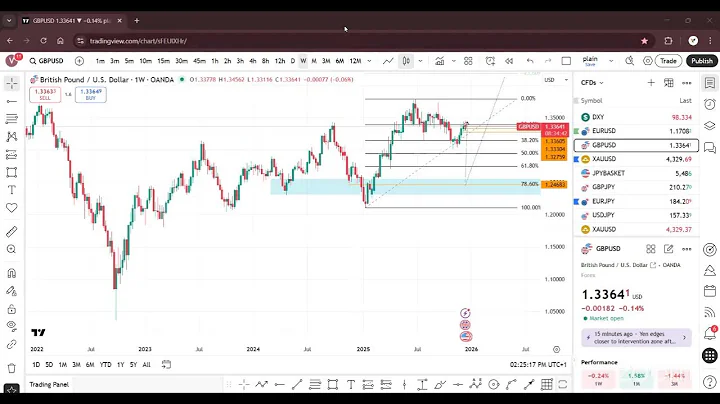Image resolution: width=720 pixels, height=404 pixels.
Task: Add a symbol to the watchlist
Action: [x=651, y=83]
